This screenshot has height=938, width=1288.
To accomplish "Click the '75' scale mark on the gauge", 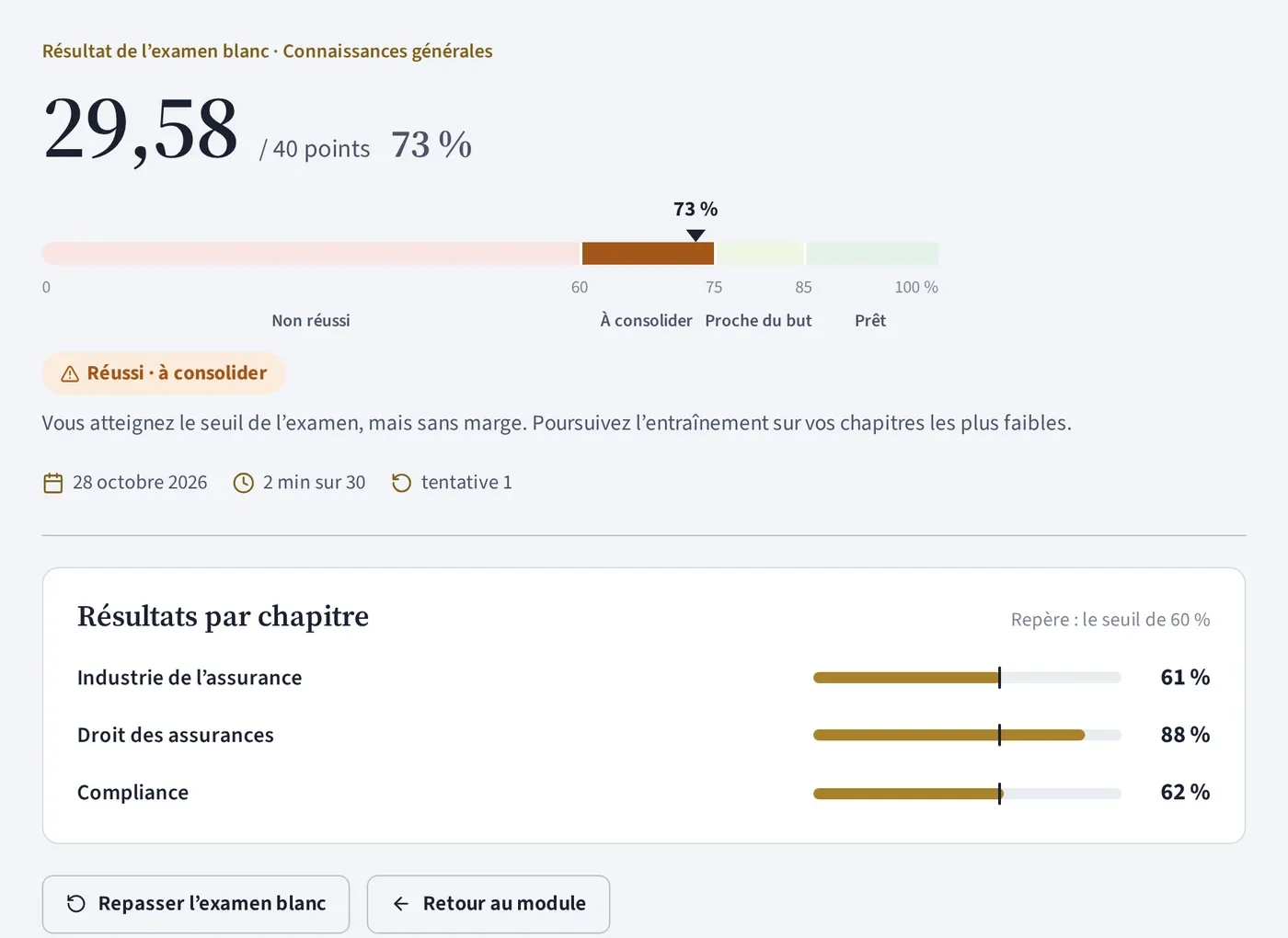I will click(714, 288).
